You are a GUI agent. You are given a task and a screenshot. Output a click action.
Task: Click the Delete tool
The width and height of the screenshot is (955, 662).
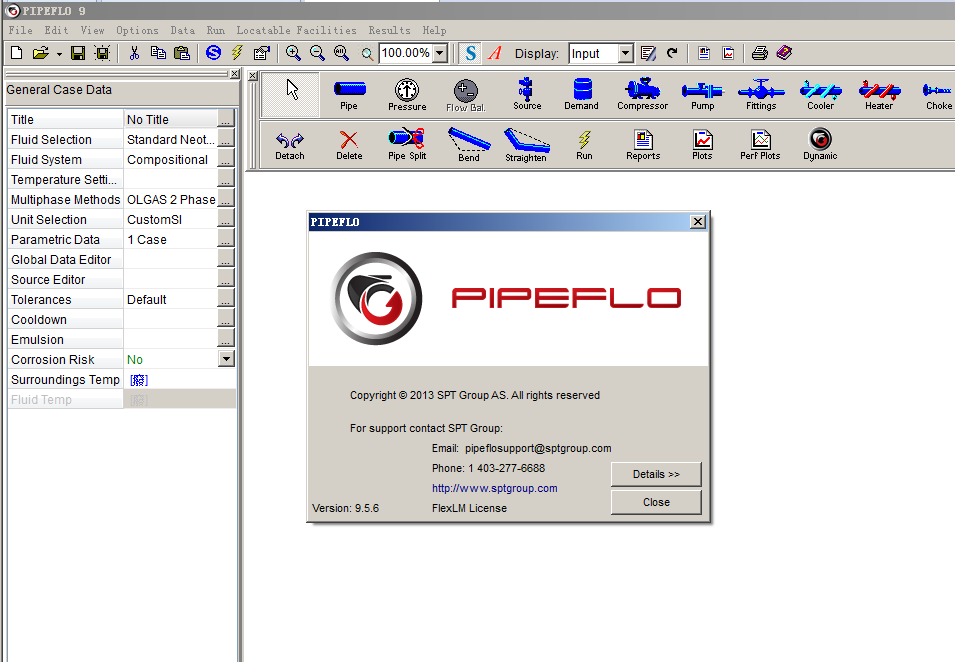pos(349,146)
